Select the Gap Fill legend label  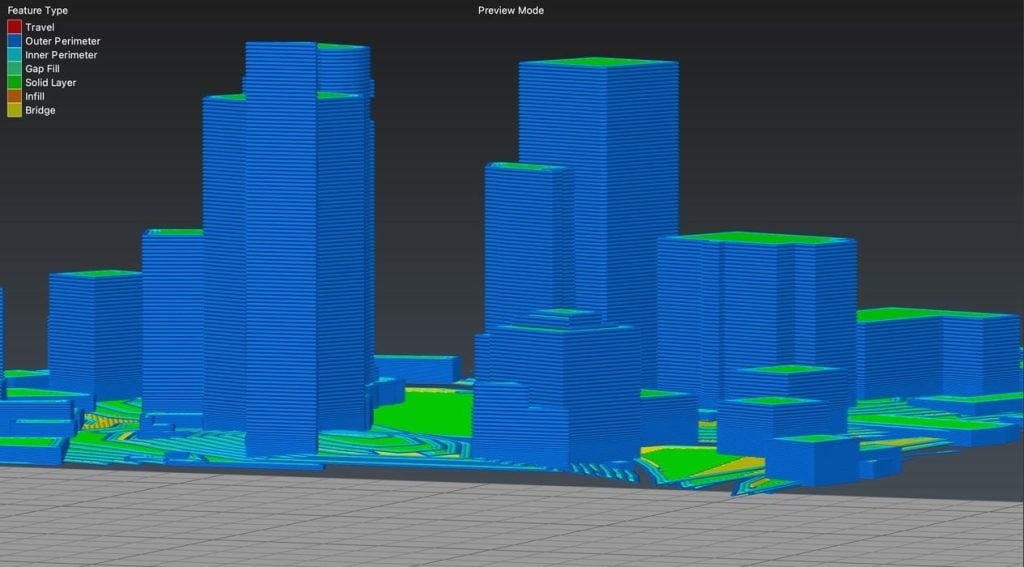click(x=42, y=69)
